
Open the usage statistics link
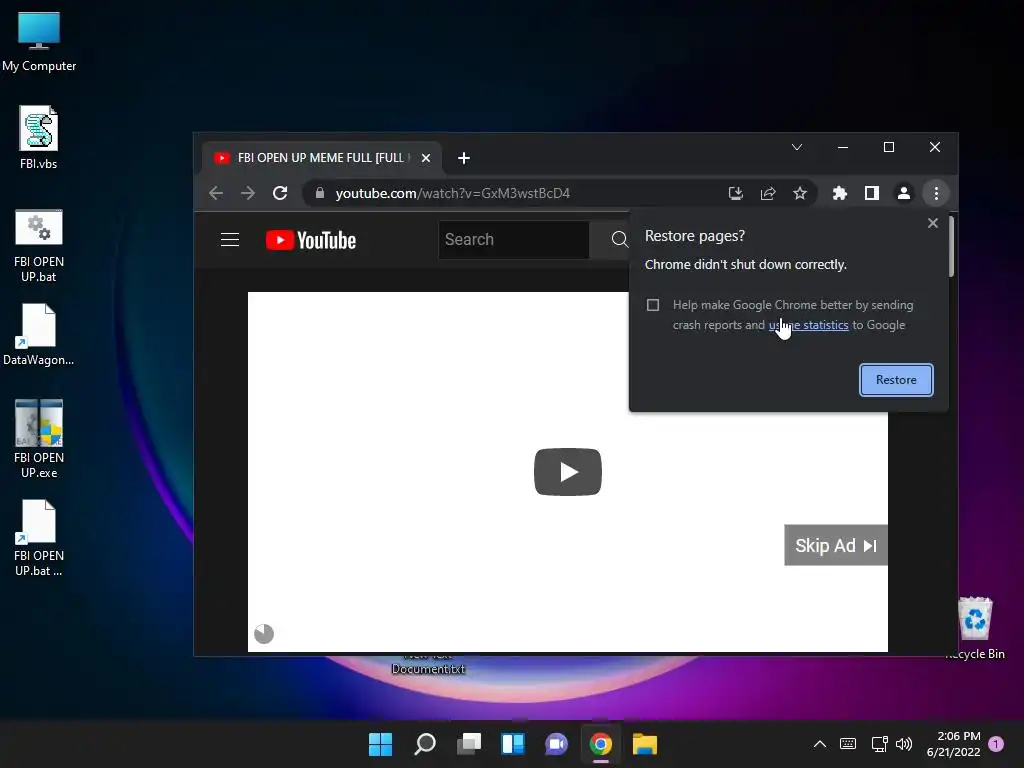(808, 325)
